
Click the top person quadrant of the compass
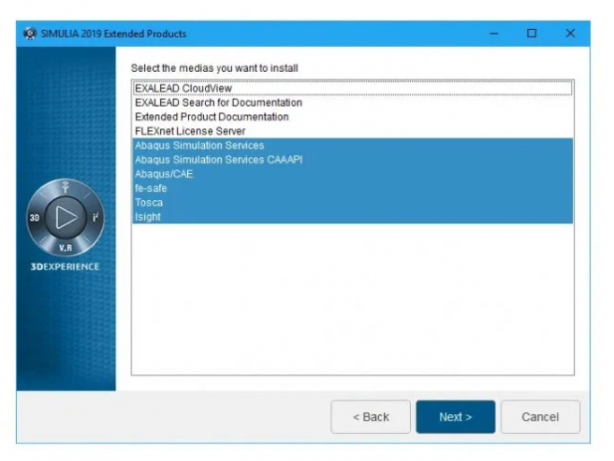pos(66,189)
